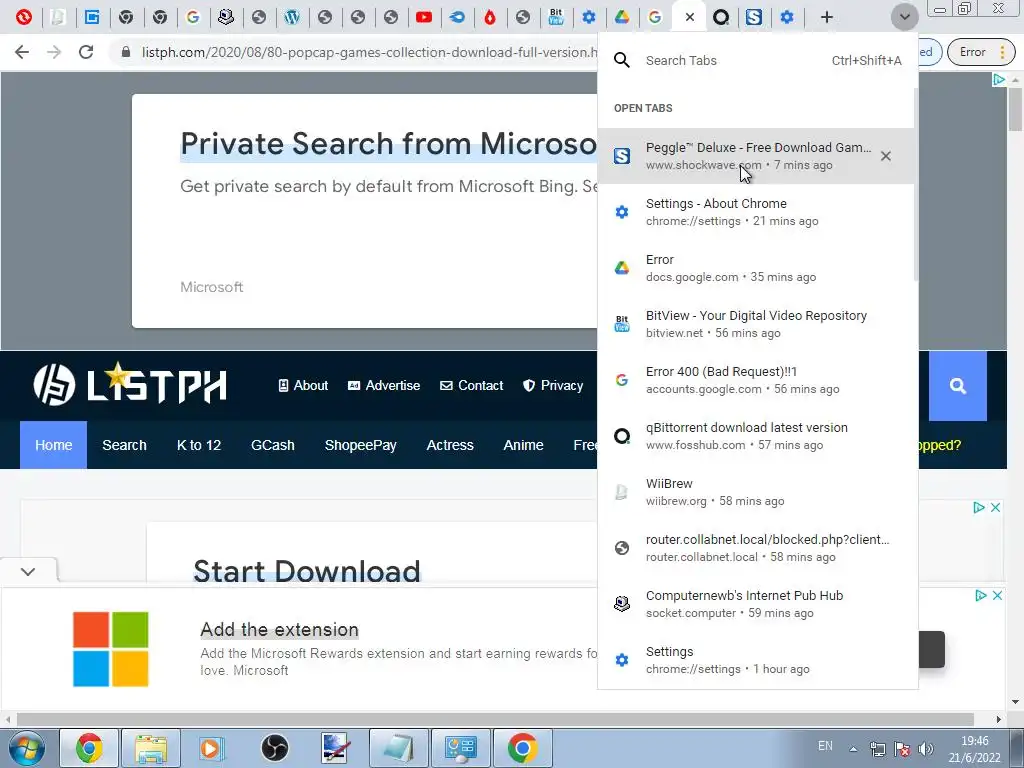Click the Google Drive favicon in tab list
Screen dimensions: 1024x768
coord(622,268)
